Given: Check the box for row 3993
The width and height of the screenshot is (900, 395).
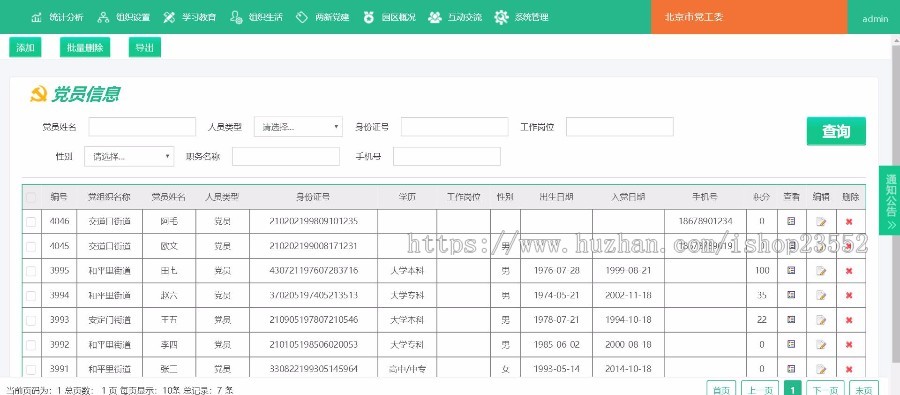Looking at the screenshot, I should point(31,320).
